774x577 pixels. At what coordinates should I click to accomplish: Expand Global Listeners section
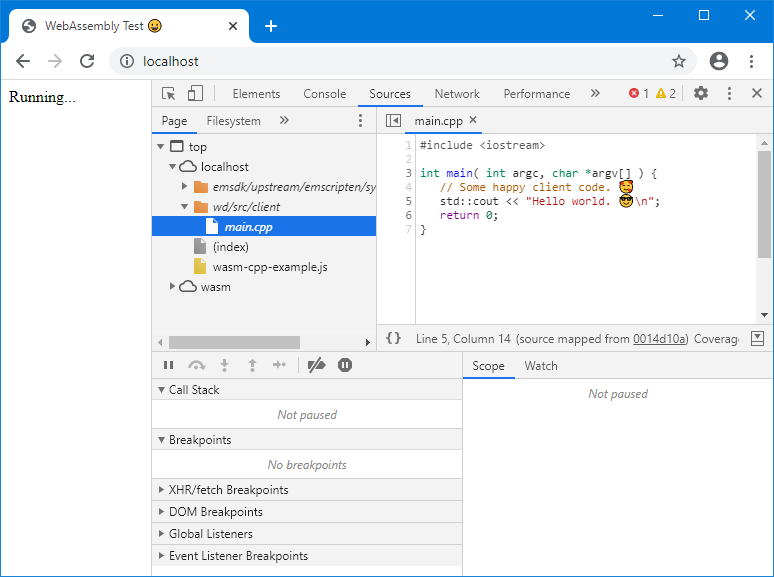[x=161, y=534]
